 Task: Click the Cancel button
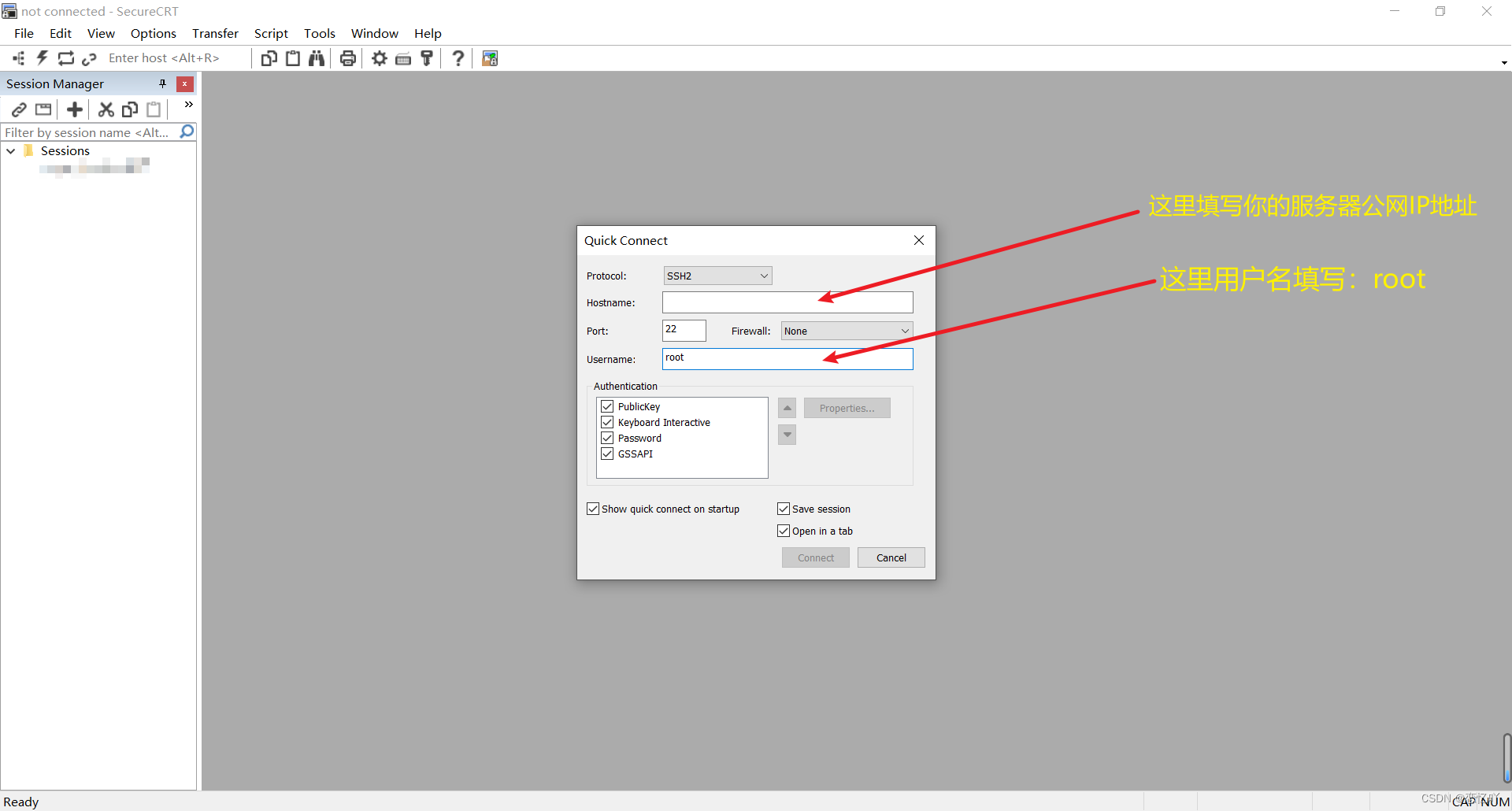(891, 557)
